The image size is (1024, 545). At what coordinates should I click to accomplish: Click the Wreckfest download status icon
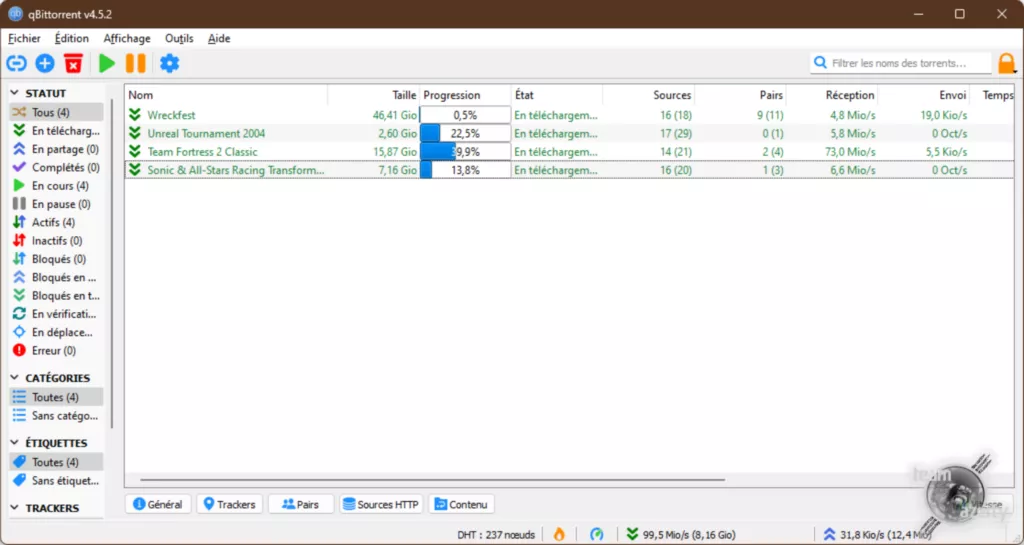(x=135, y=115)
